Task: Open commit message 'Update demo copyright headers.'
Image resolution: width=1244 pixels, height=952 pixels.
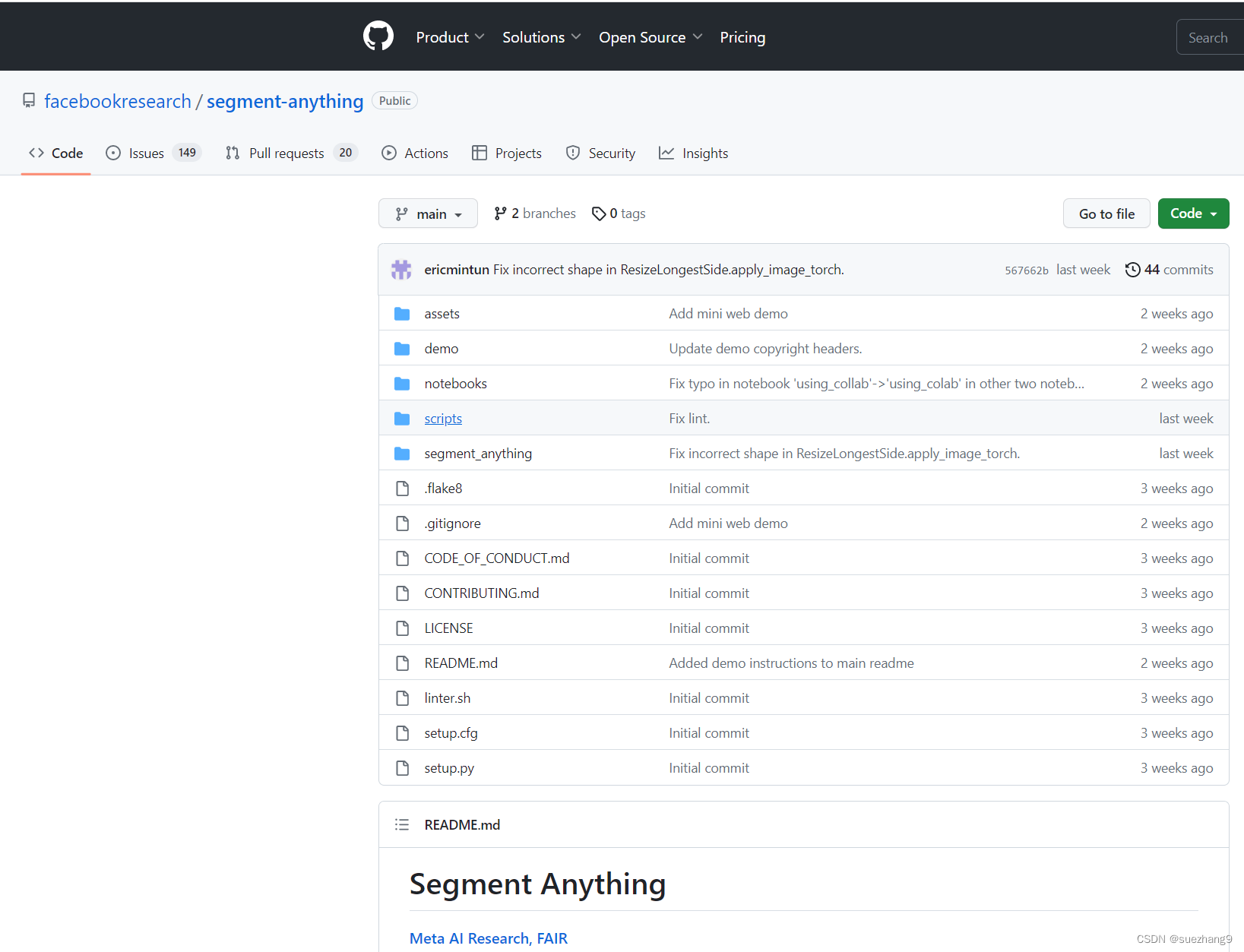Action: (765, 349)
